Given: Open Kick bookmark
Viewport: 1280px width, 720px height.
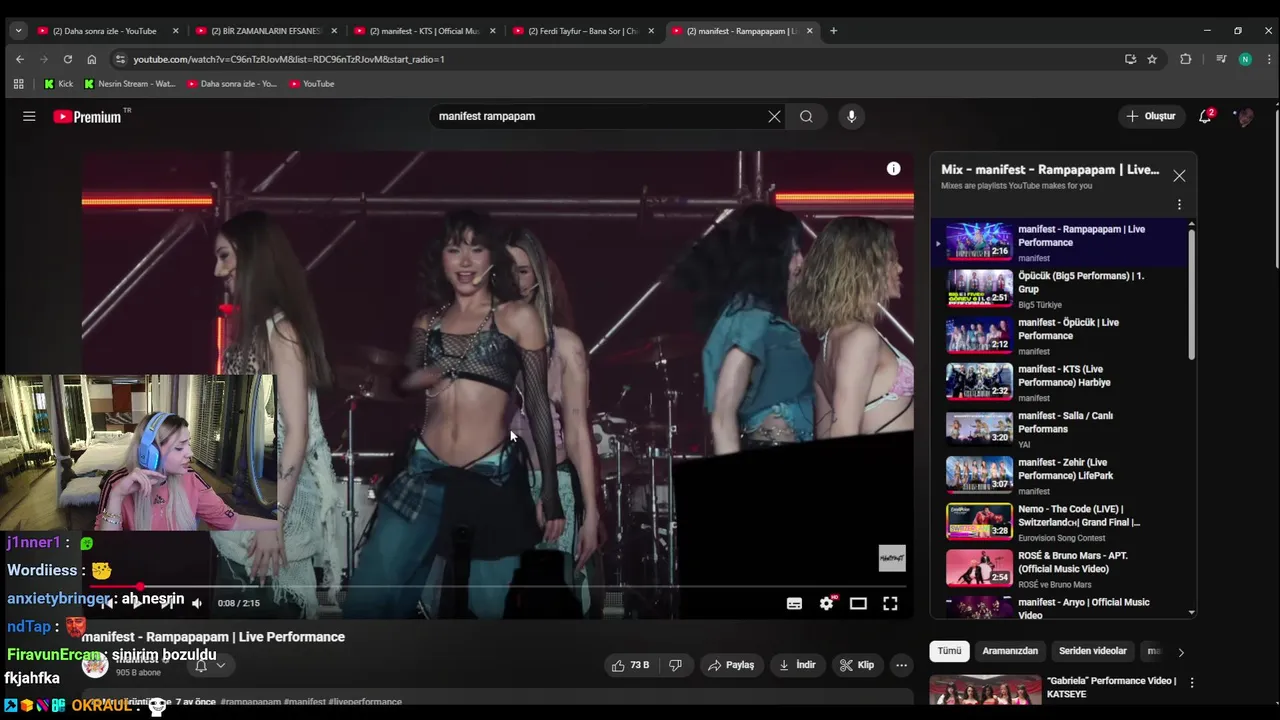Looking at the screenshot, I should [58, 84].
